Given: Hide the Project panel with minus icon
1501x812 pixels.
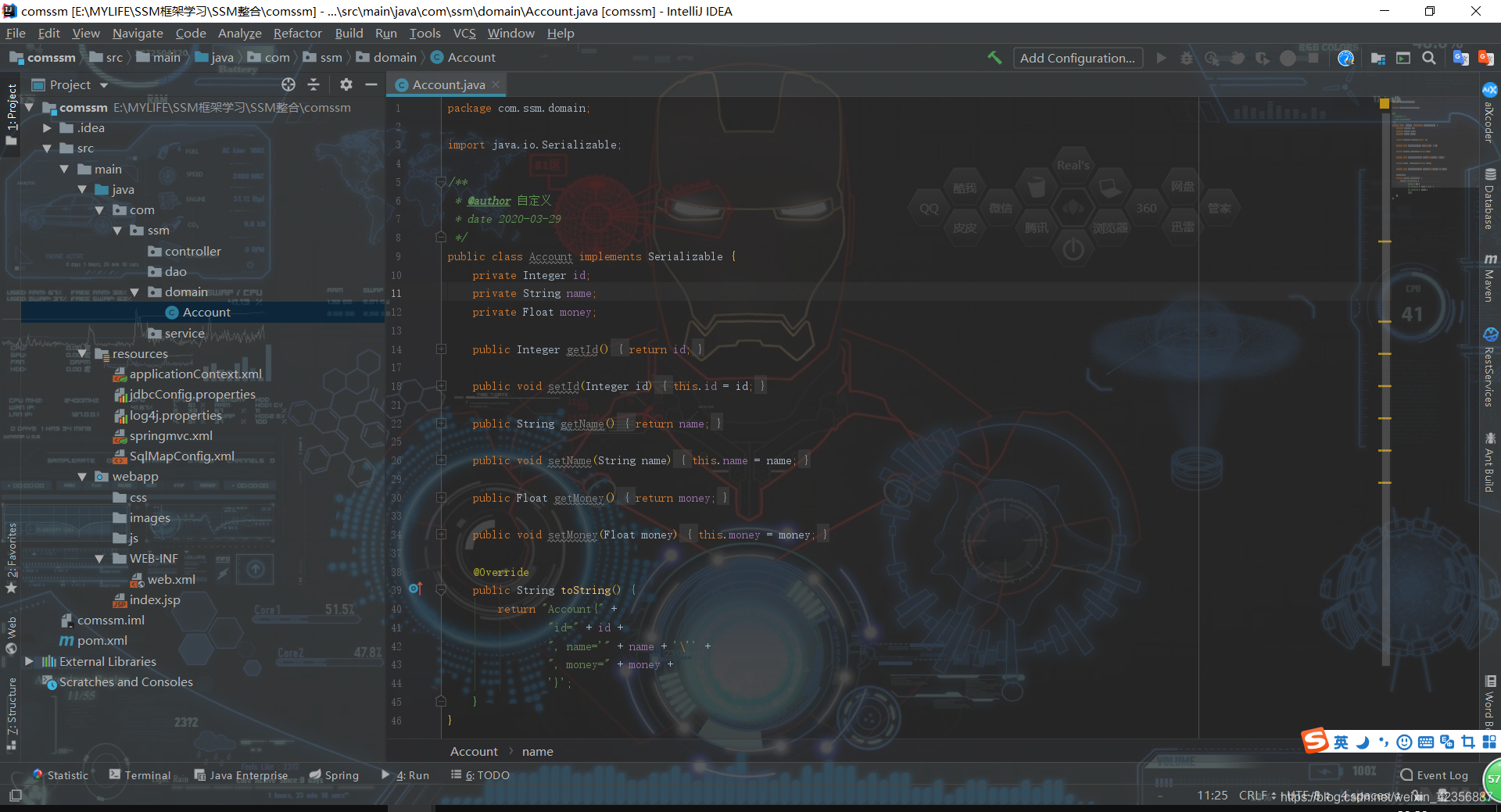Looking at the screenshot, I should (371, 84).
